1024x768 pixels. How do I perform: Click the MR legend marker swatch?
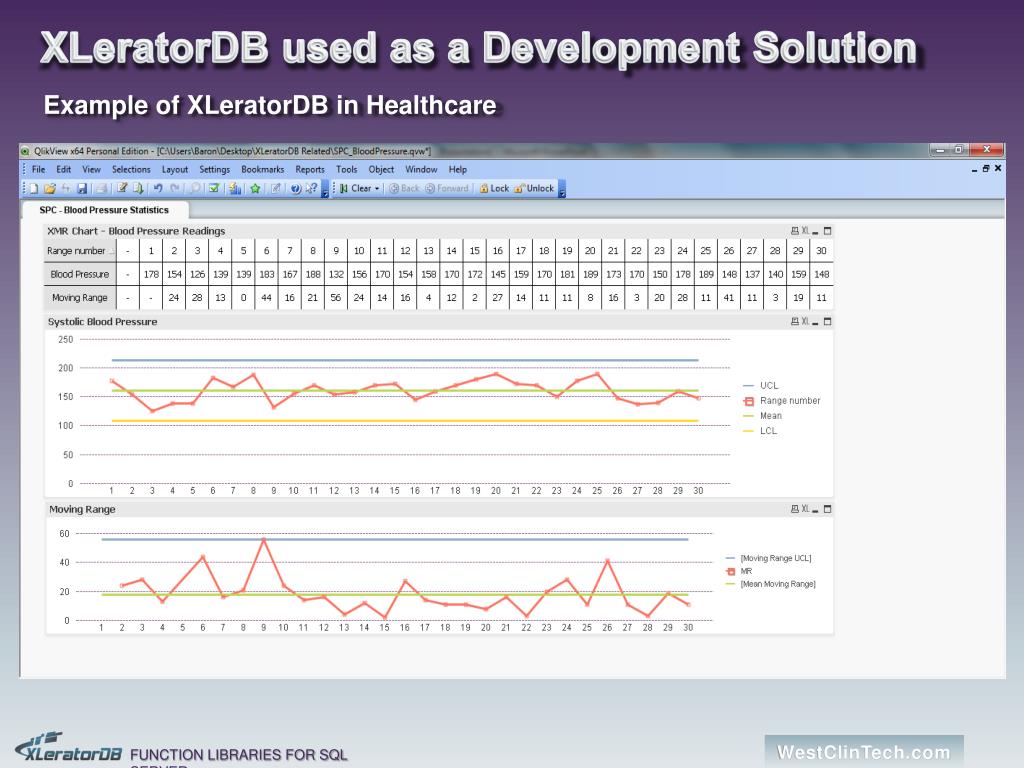pos(731,571)
